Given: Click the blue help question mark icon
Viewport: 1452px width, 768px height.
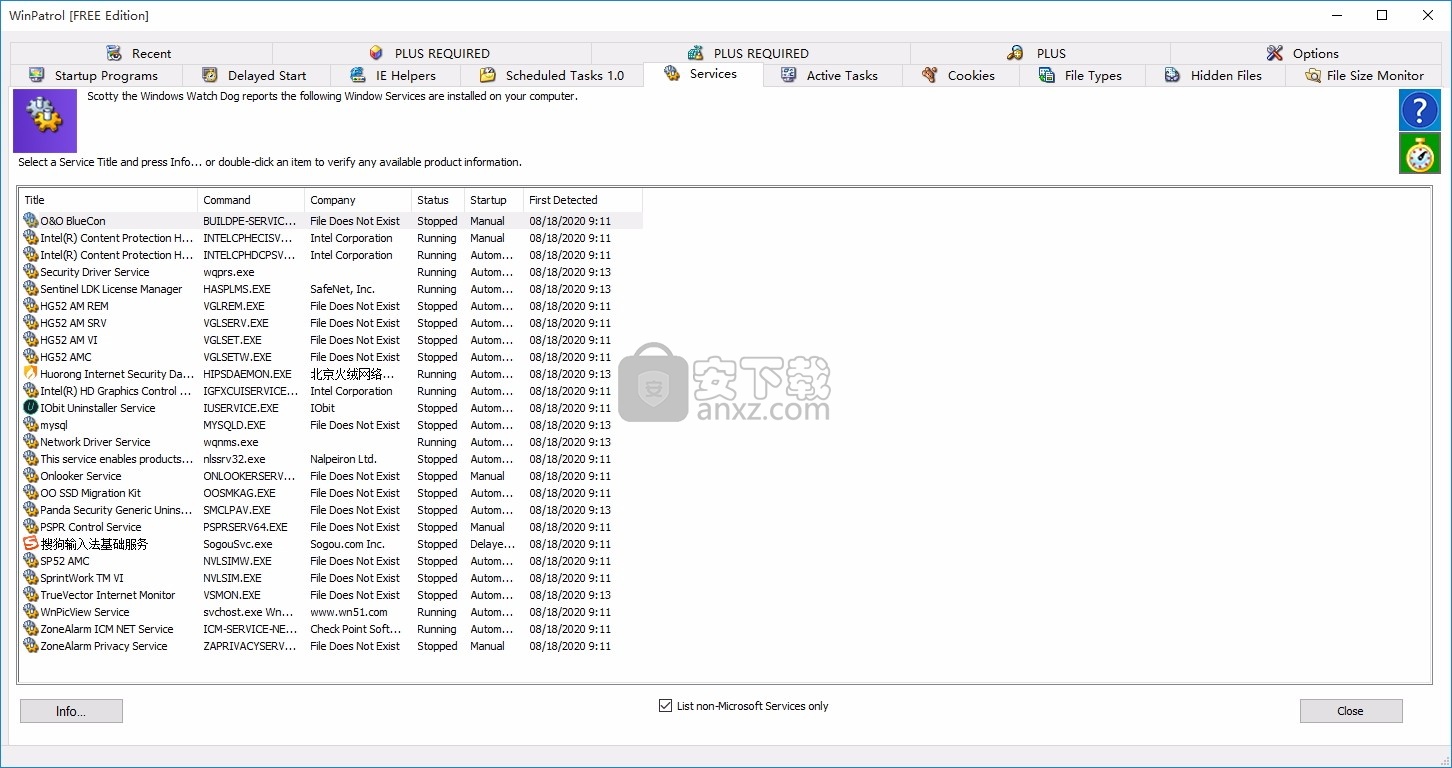Looking at the screenshot, I should click(1419, 110).
